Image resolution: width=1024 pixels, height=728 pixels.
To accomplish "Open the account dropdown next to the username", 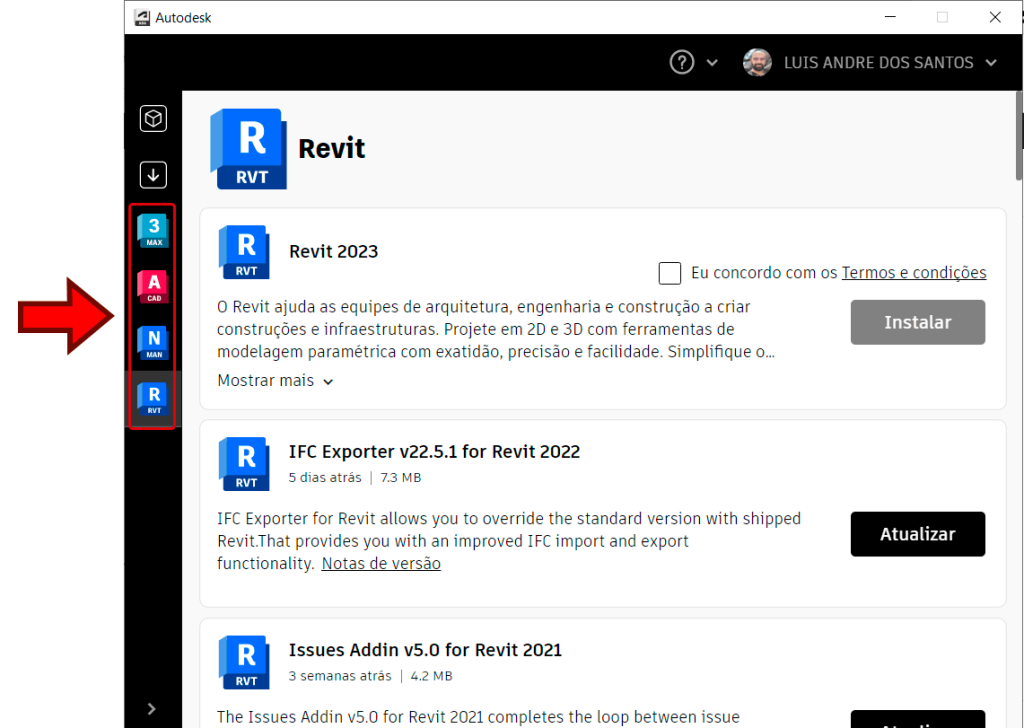I will (991, 62).
